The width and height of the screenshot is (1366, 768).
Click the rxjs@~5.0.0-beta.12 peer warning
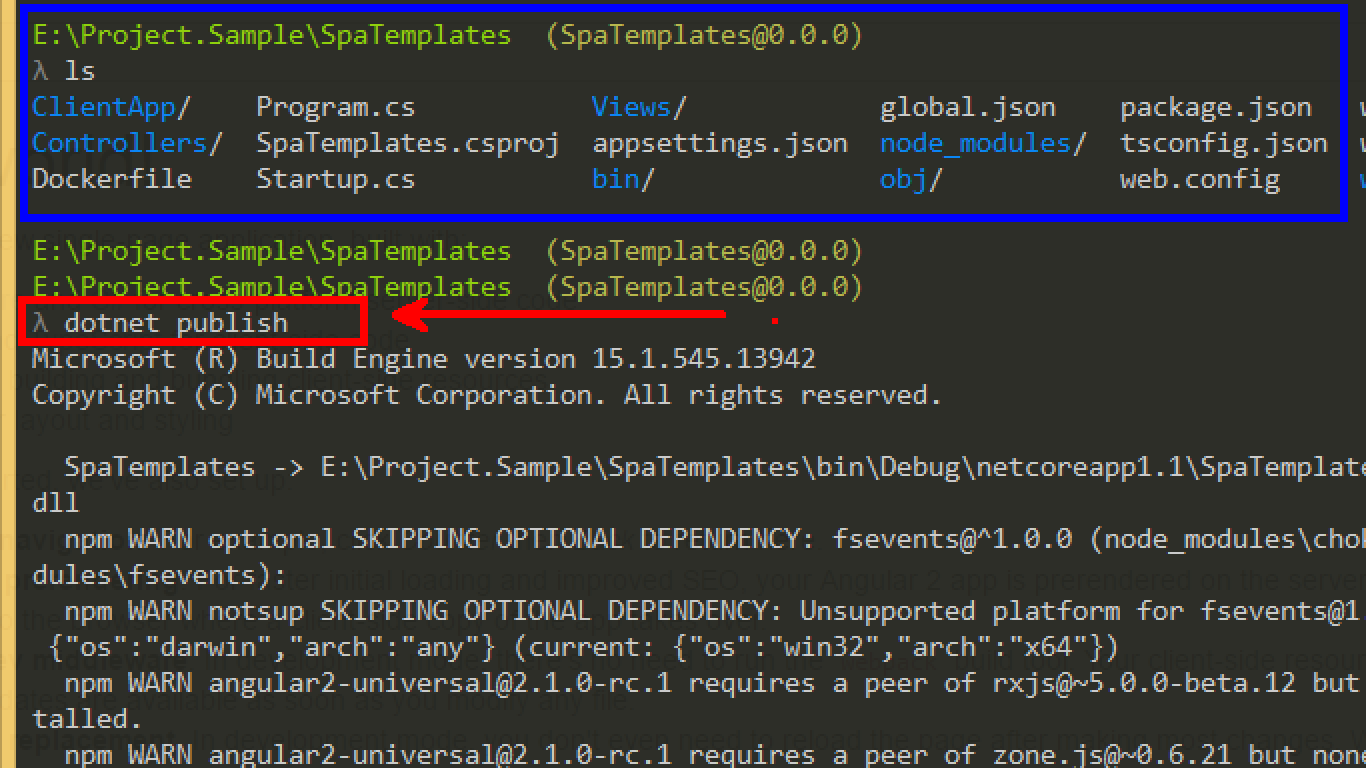(x=715, y=683)
